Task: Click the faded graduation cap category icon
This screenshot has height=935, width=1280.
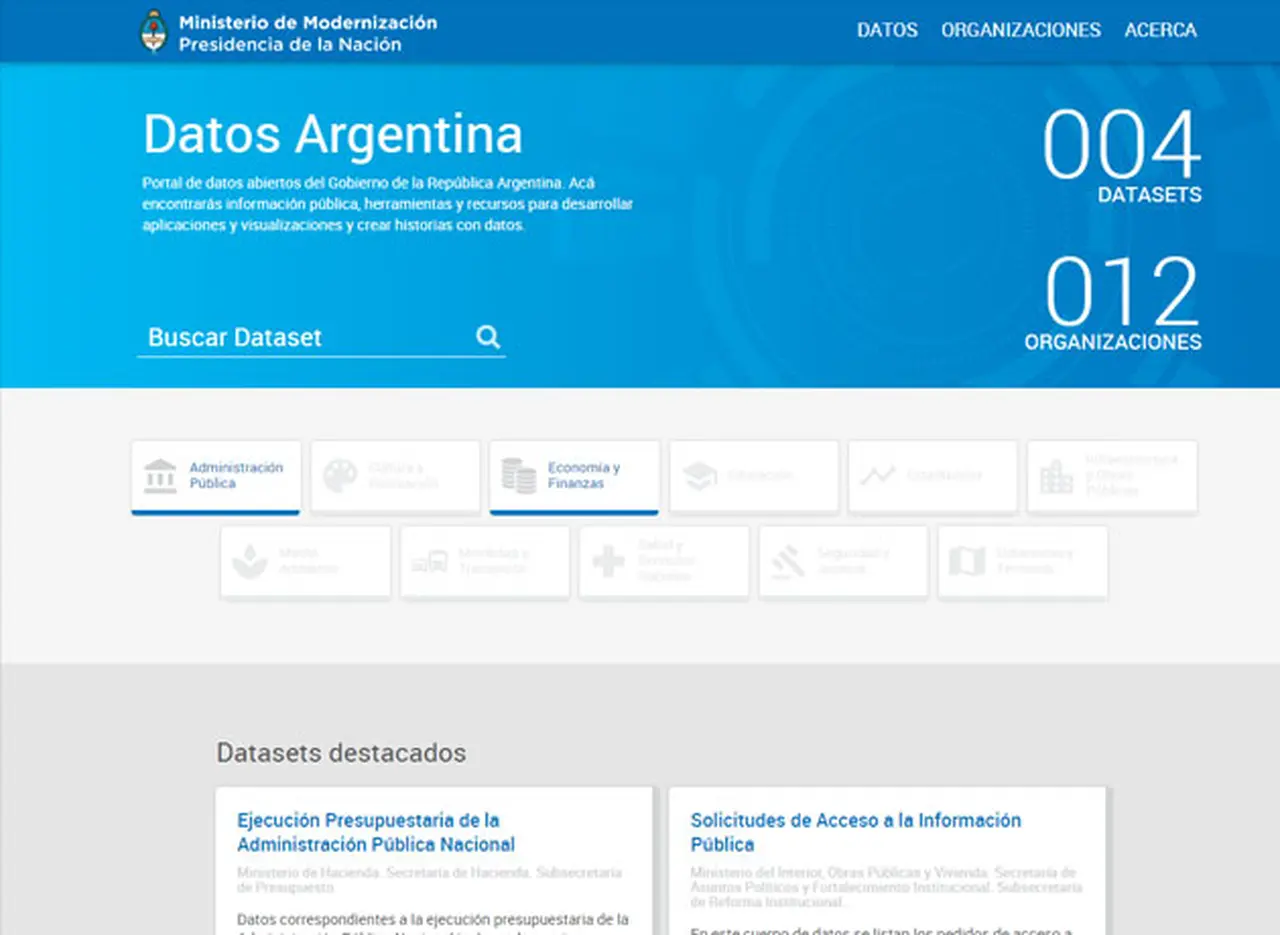Action: point(699,476)
